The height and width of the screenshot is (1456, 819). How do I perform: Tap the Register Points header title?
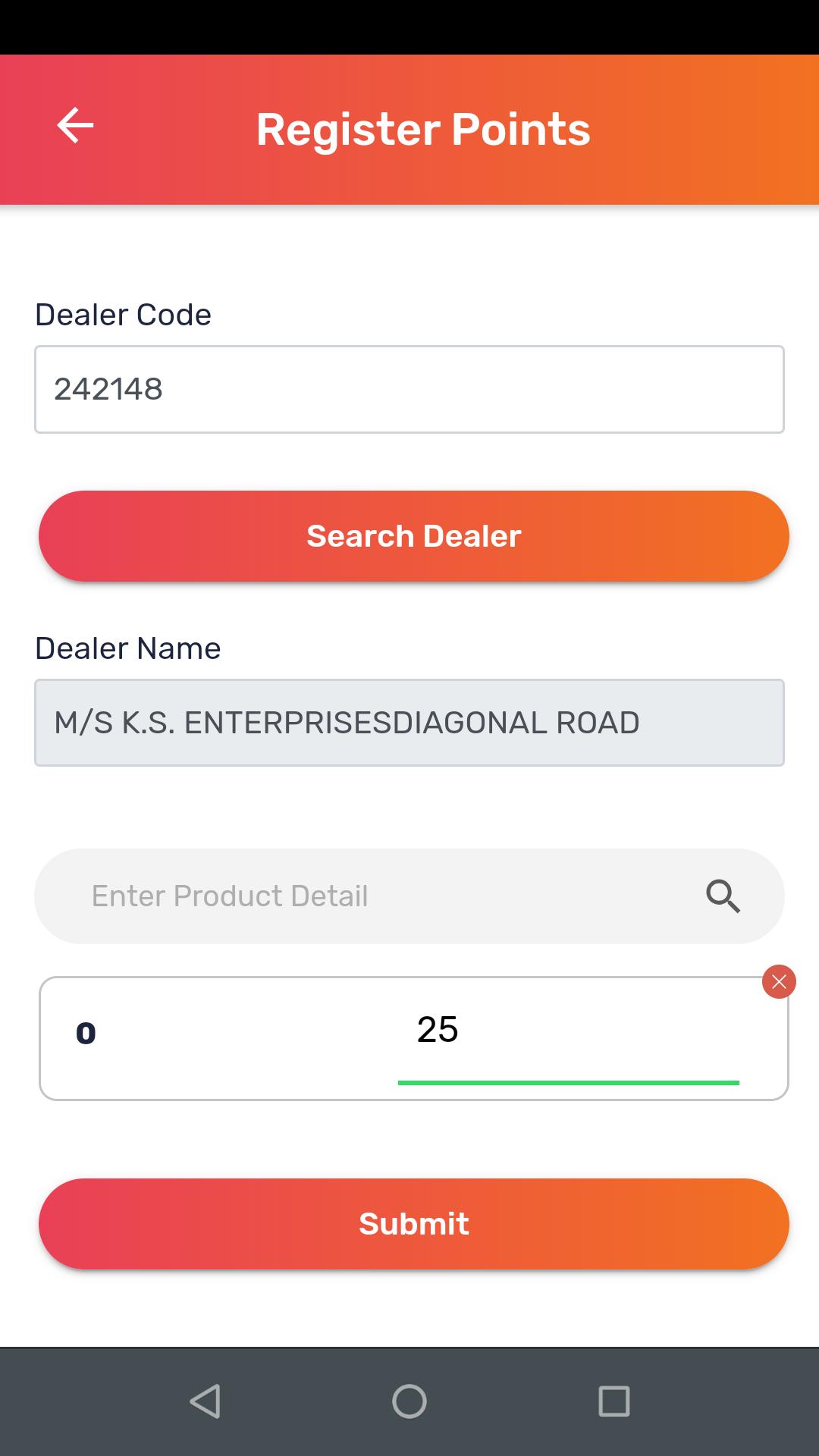[423, 129]
